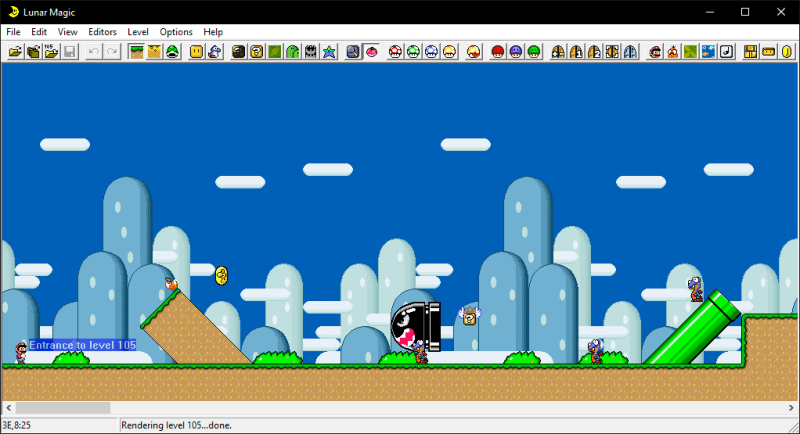800x434 pixels.
Task: Open the overworld editor via gray castle icon
Action: tap(311, 52)
